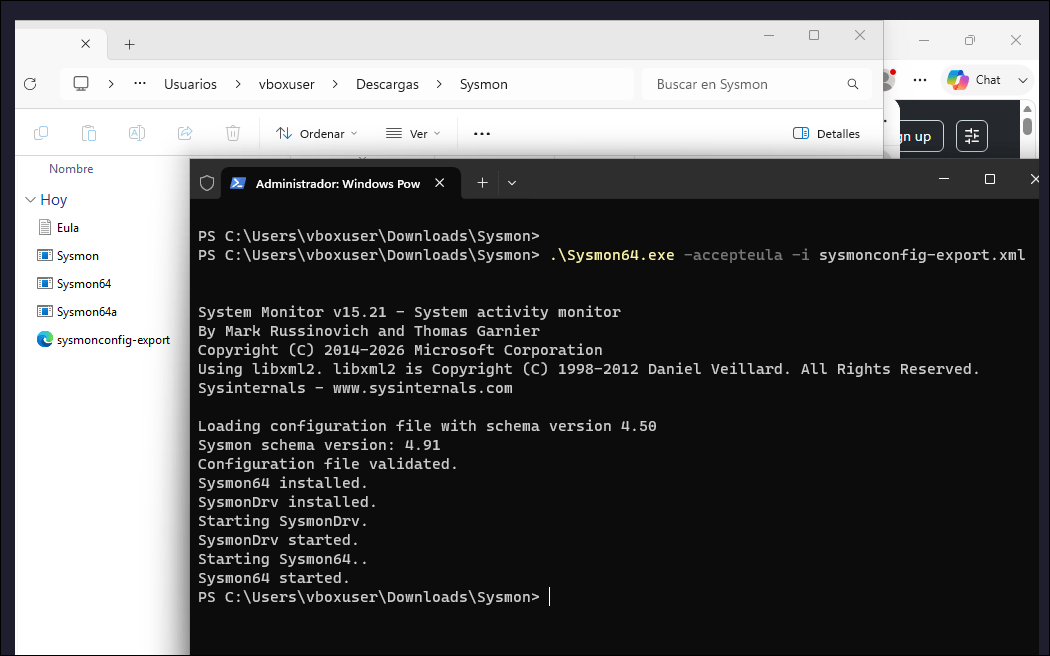The width and height of the screenshot is (1050, 656).
Task: Click the Delete trash icon in Explorer toolbar
Action: (232, 133)
